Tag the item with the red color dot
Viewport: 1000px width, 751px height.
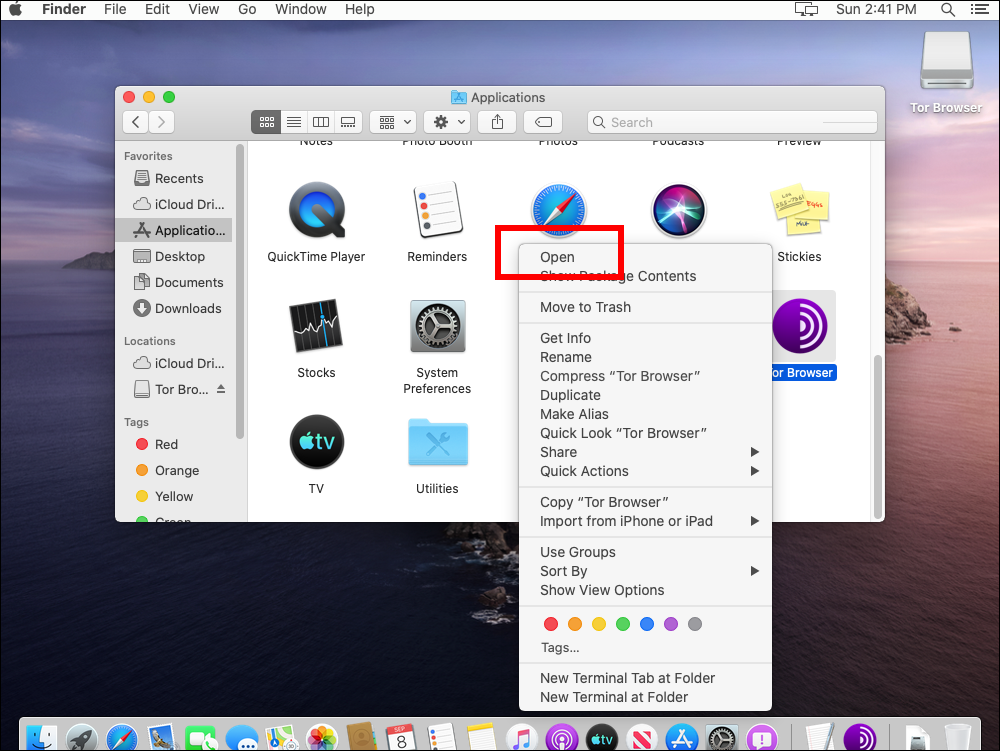click(551, 623)
